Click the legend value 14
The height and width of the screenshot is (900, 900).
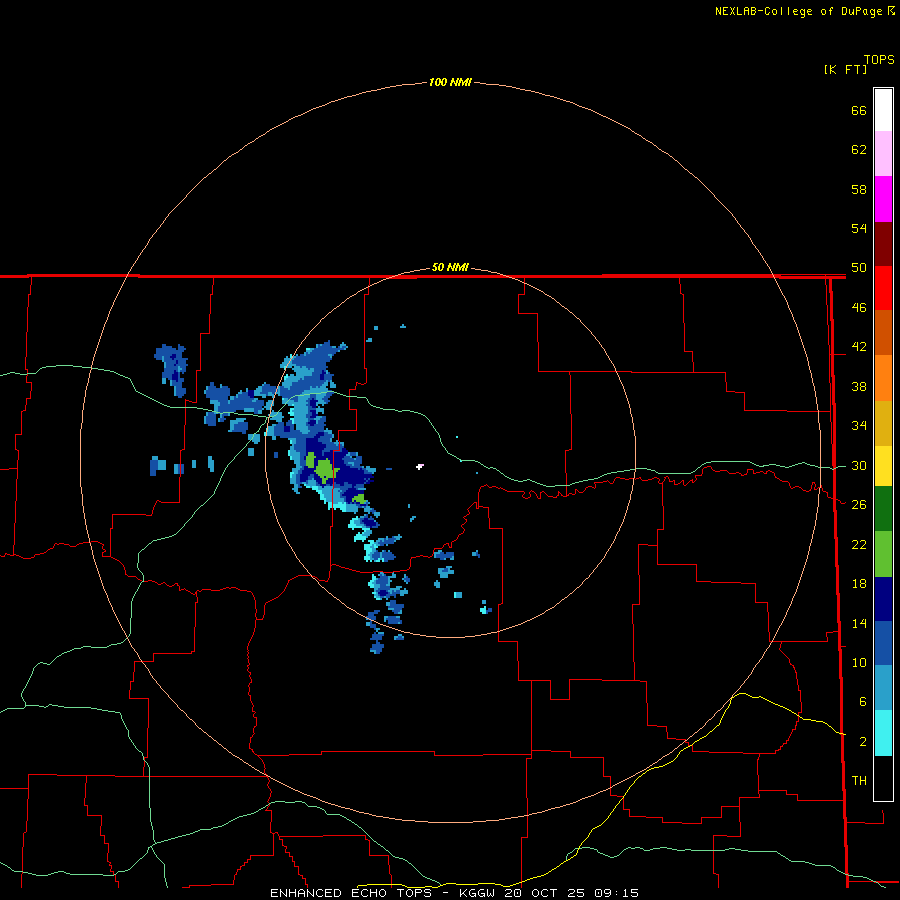pyautogui.click(x=859, y=623)
